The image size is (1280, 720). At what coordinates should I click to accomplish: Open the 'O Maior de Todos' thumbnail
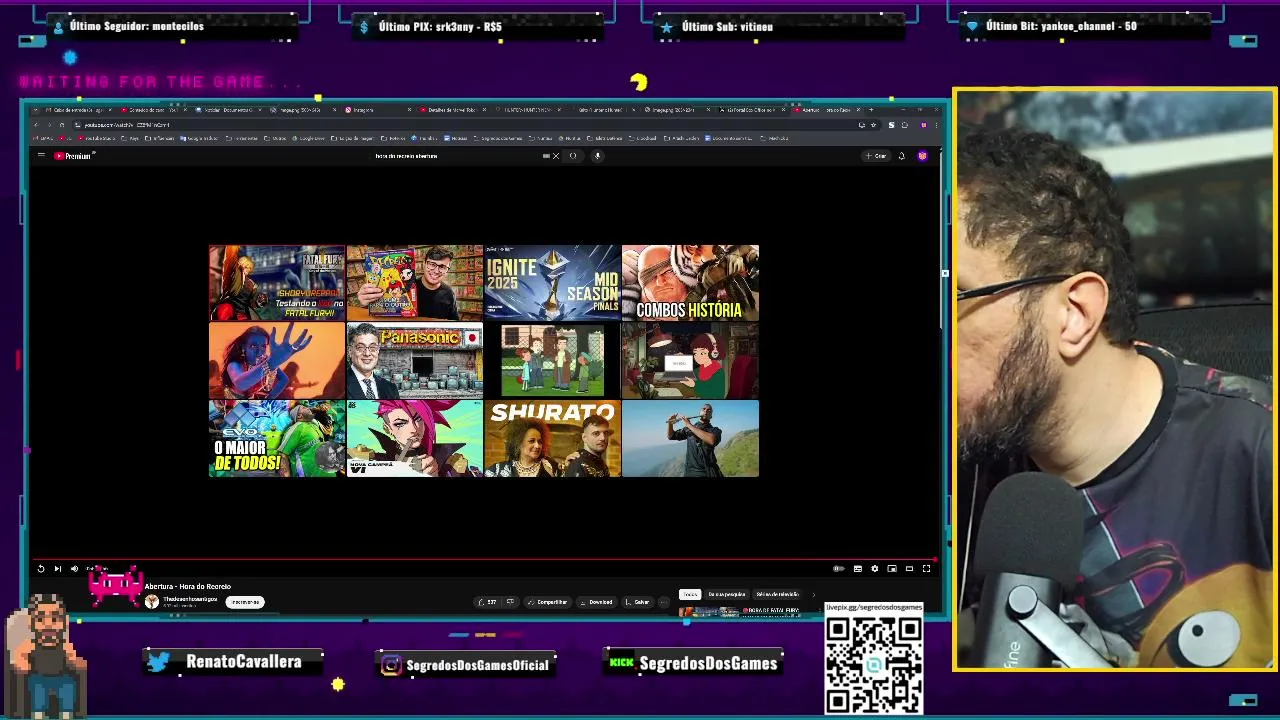(277, 438)
